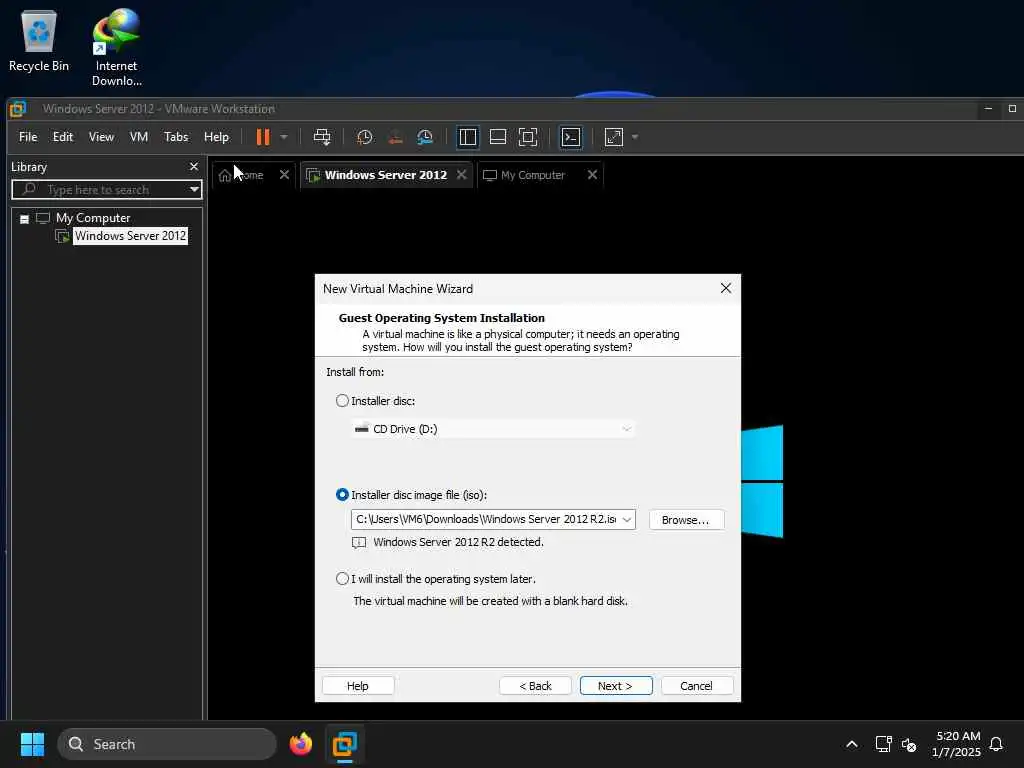Collapse the My Computer tree node
The height and width of the screenshot is (768, 1024).
(24, 219)
